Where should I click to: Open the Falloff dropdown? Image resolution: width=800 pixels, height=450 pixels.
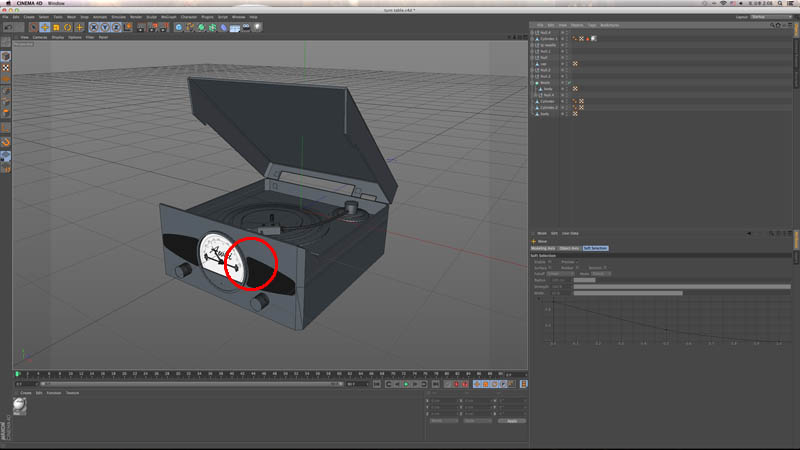click(560, 274)
